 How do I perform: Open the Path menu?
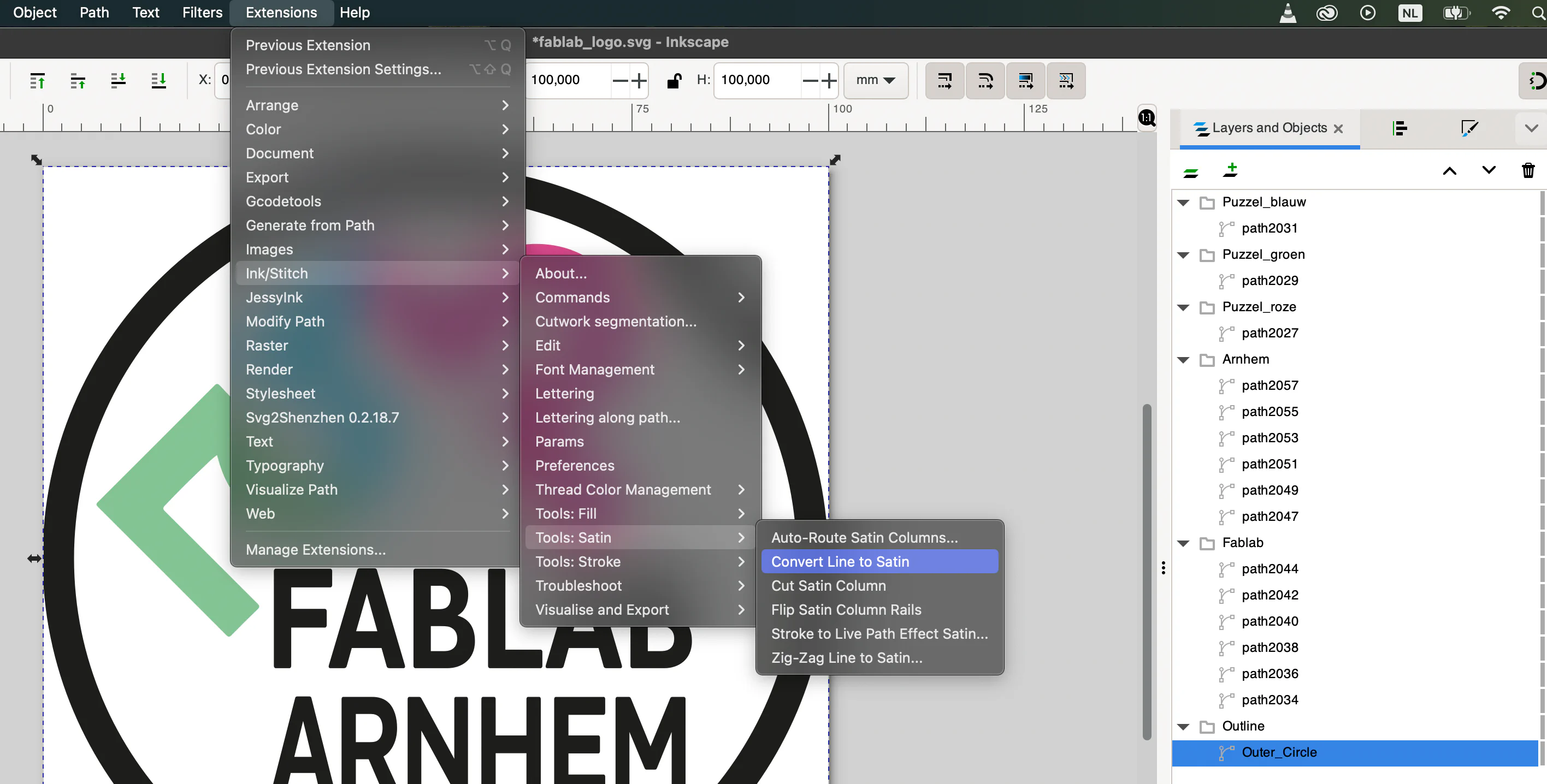[x=95, y=13]
